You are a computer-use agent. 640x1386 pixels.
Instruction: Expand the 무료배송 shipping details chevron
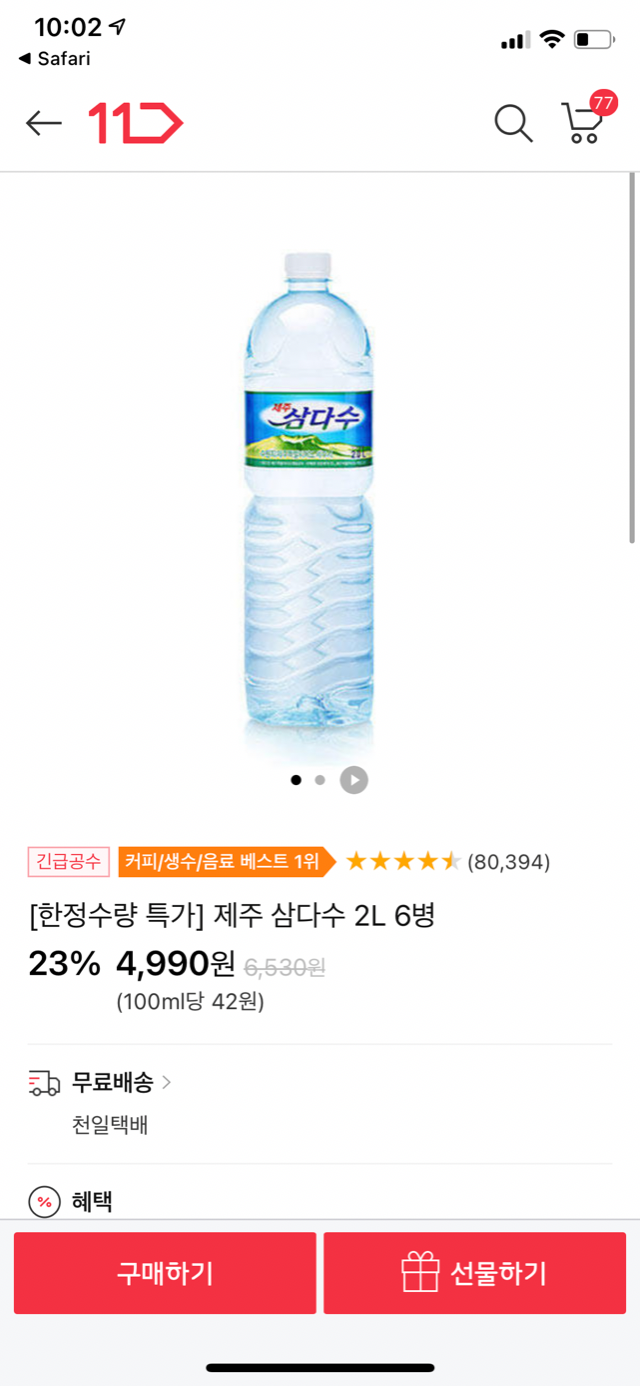click(166, 1082)
